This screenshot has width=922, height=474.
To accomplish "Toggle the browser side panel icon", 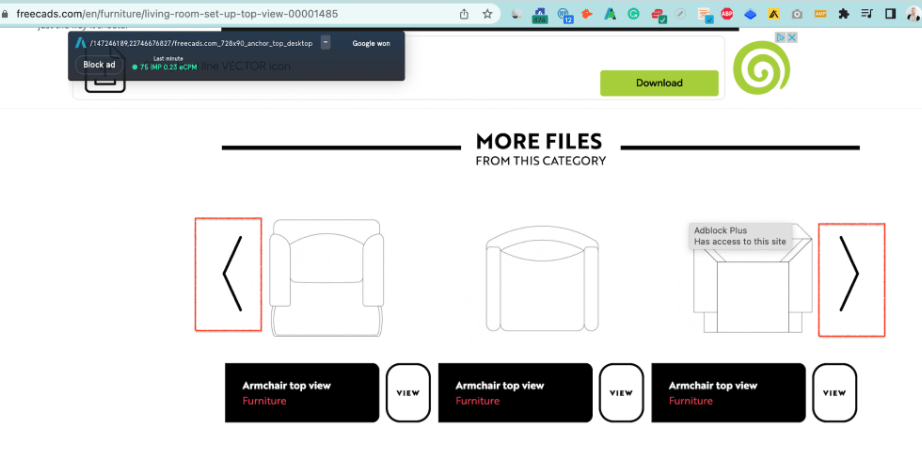I will [889, 14].
